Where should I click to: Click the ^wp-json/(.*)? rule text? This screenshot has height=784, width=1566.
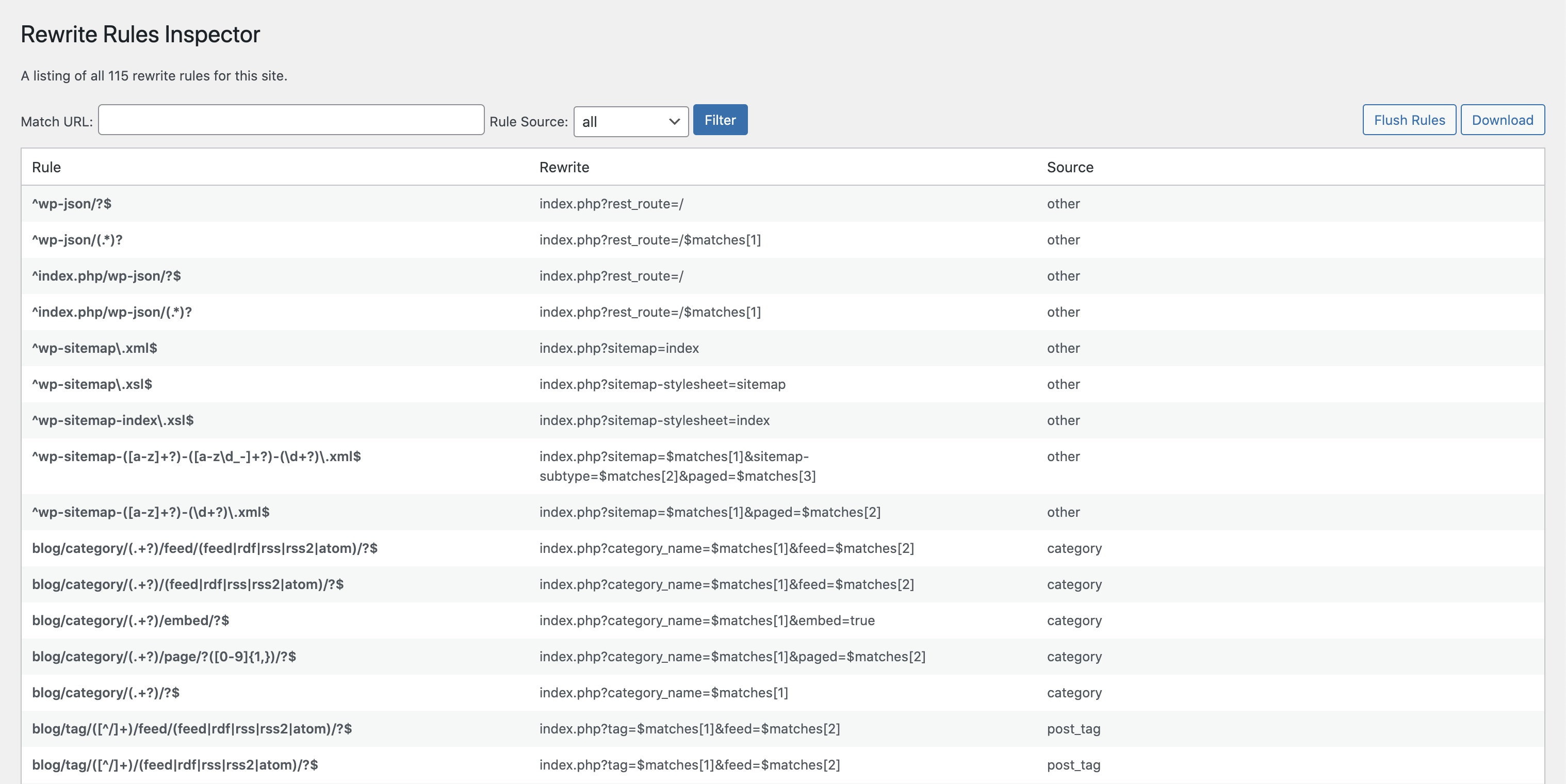click(x=77, y=239)
